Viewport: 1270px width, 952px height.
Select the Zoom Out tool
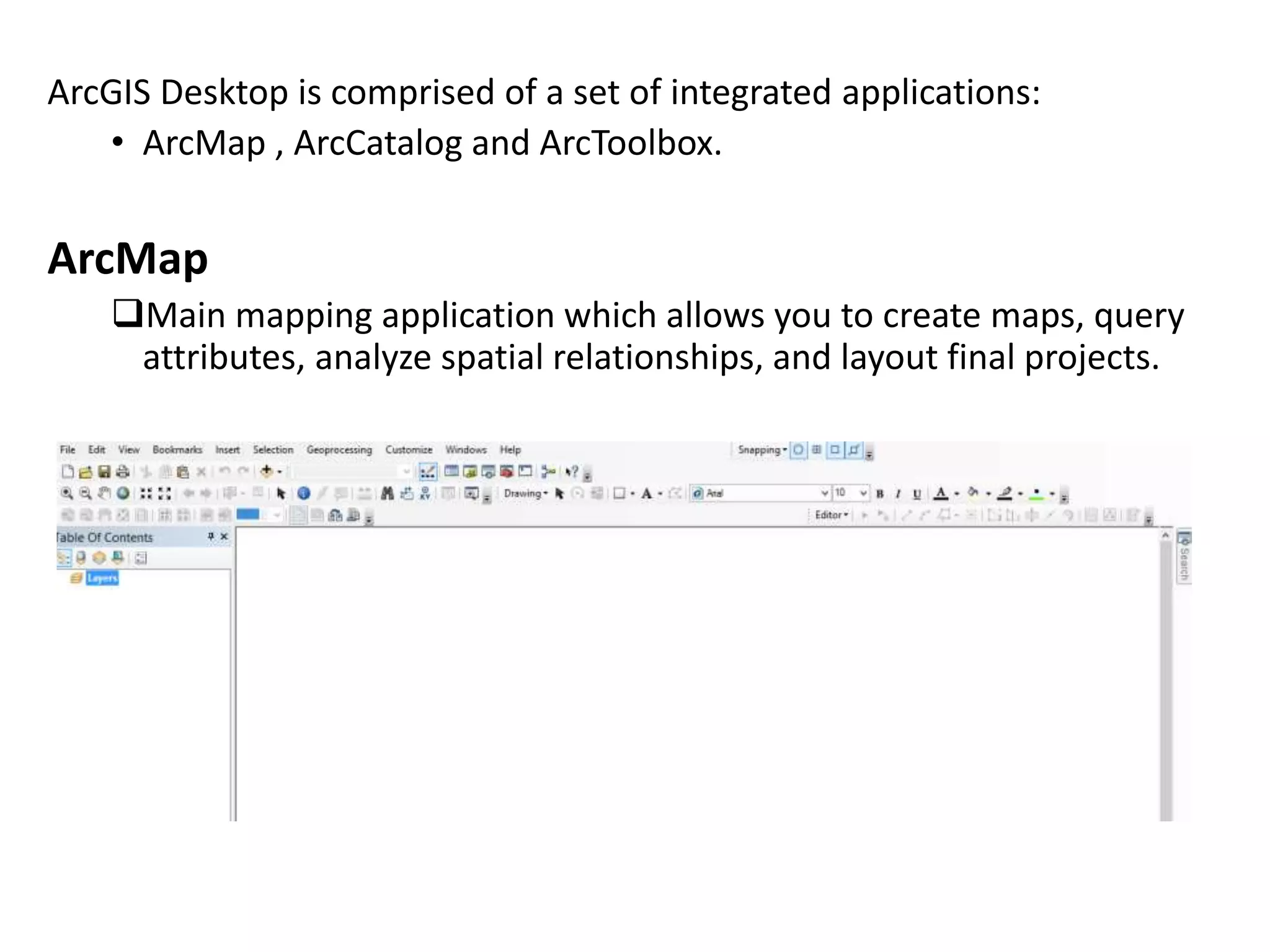coord(86,493)
